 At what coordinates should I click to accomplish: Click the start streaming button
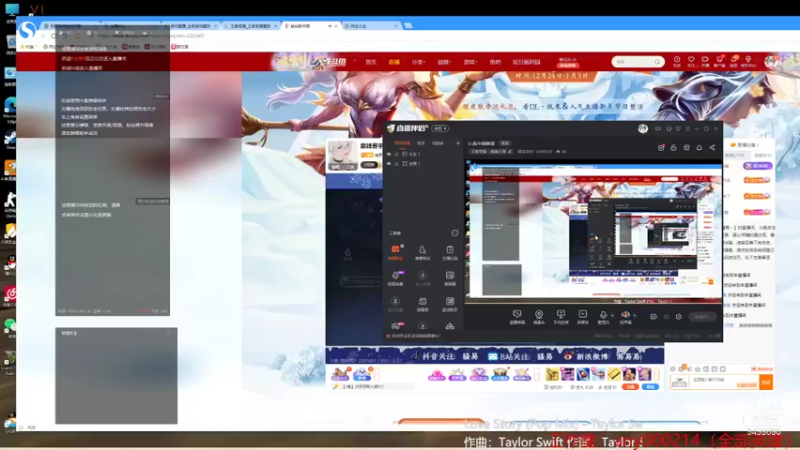click(702, 317)
